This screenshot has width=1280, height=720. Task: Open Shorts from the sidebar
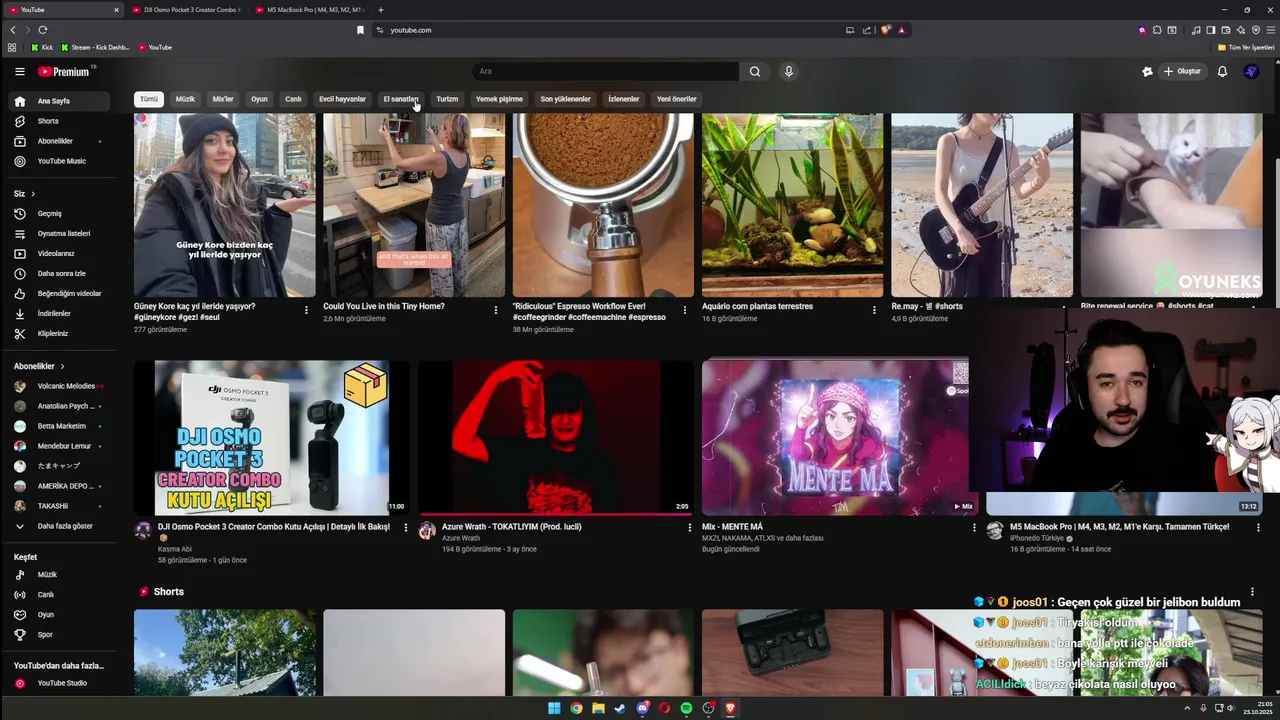[59, 121]
